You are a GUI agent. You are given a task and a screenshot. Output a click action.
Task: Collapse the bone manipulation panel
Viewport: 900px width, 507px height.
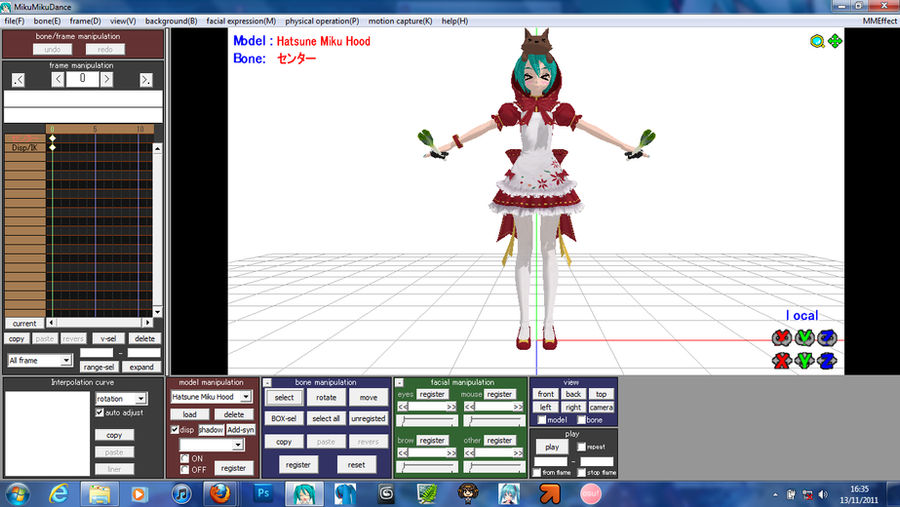click(x=267, y=382)
